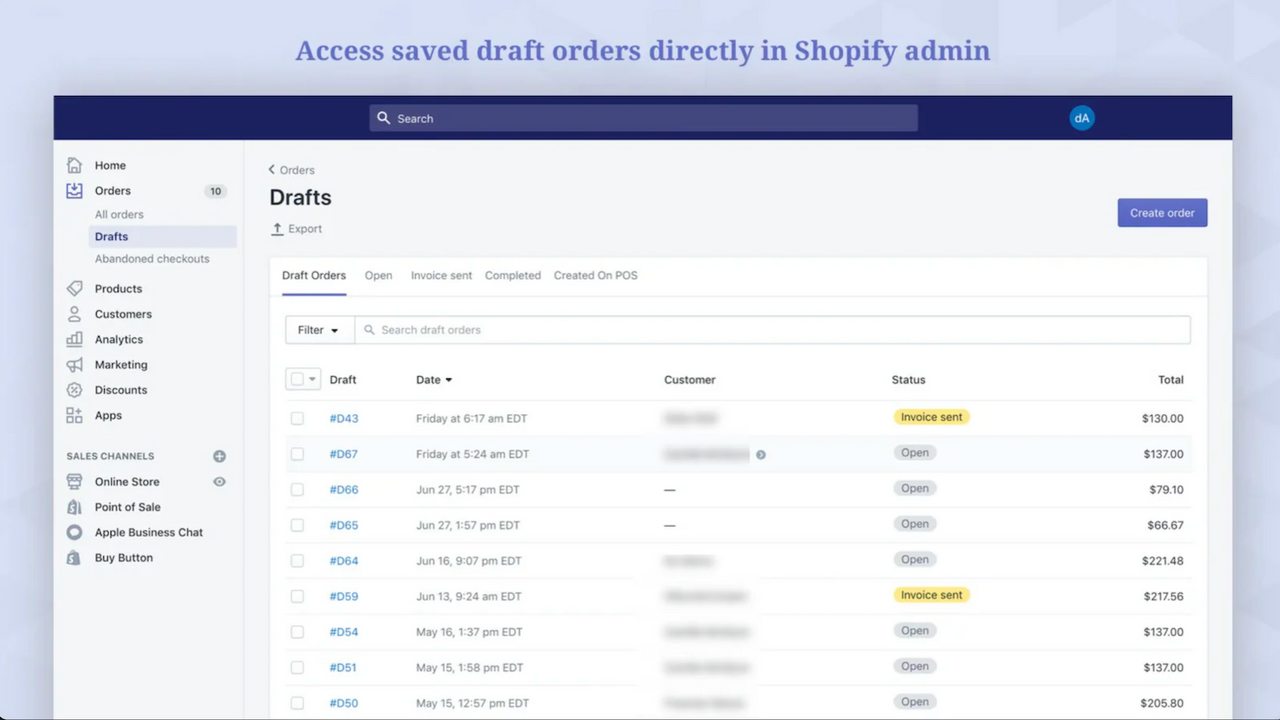Expand customer details on the #D67 row
The width and height of the screenshot is (1280, 720).
click(x=760, y=454)
